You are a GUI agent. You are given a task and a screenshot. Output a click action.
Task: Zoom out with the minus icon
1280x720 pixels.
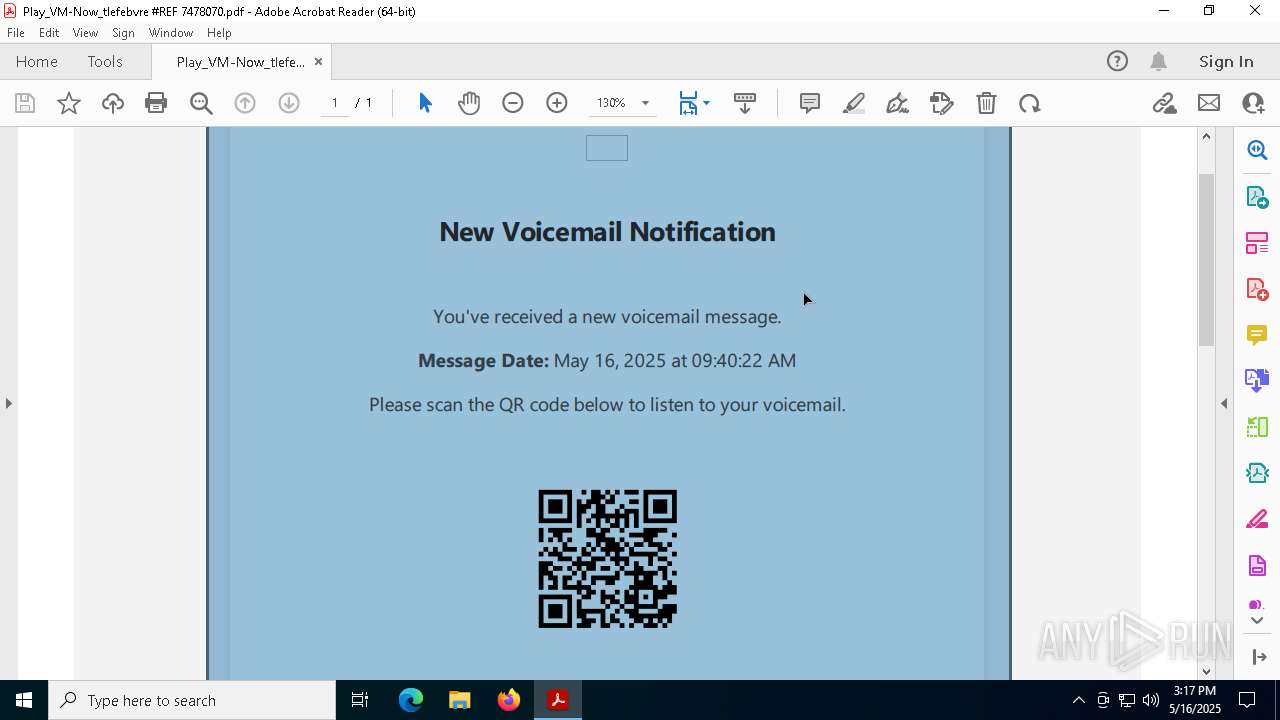513,103
